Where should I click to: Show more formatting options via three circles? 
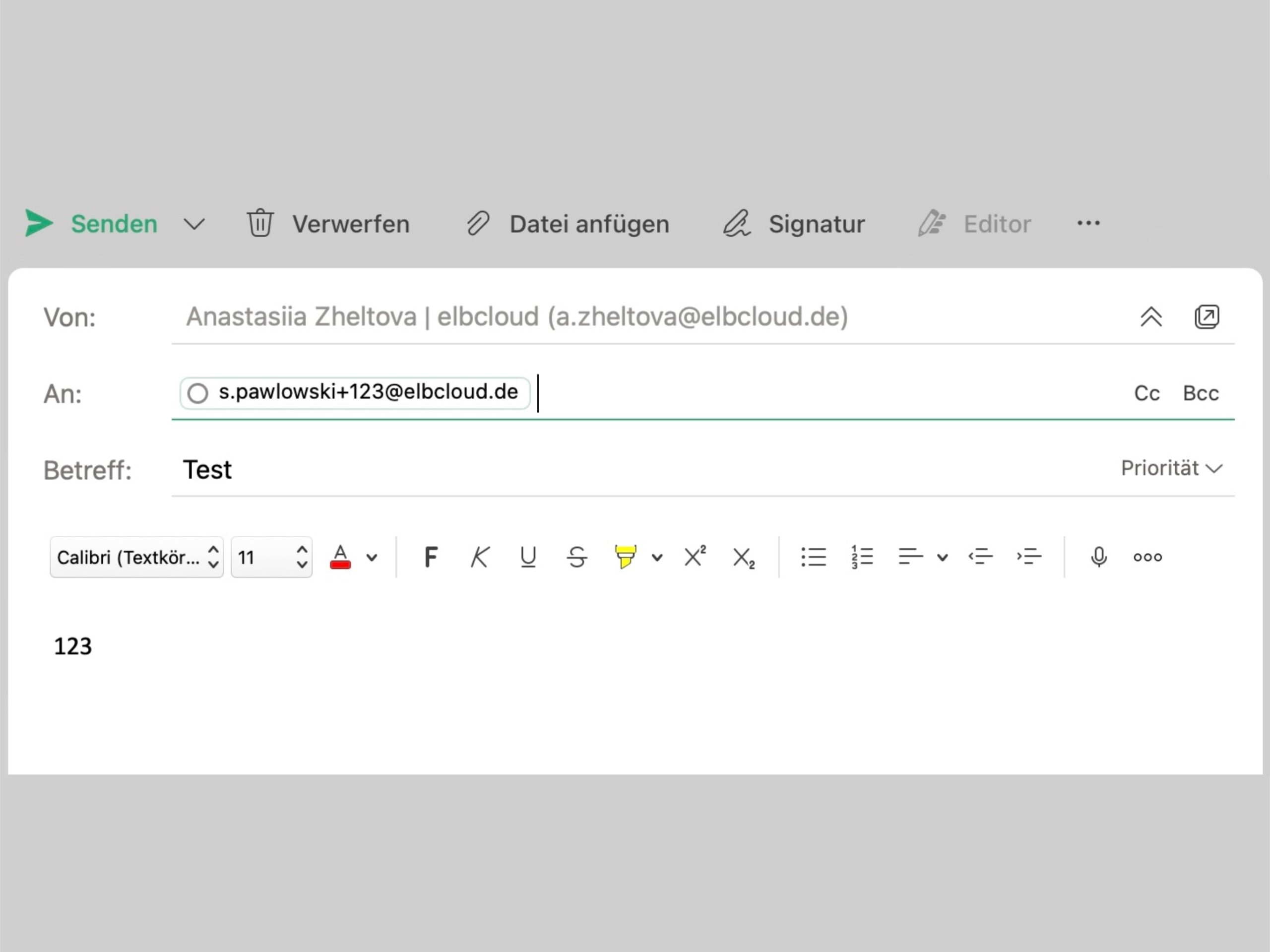(x=1147, y=557)
